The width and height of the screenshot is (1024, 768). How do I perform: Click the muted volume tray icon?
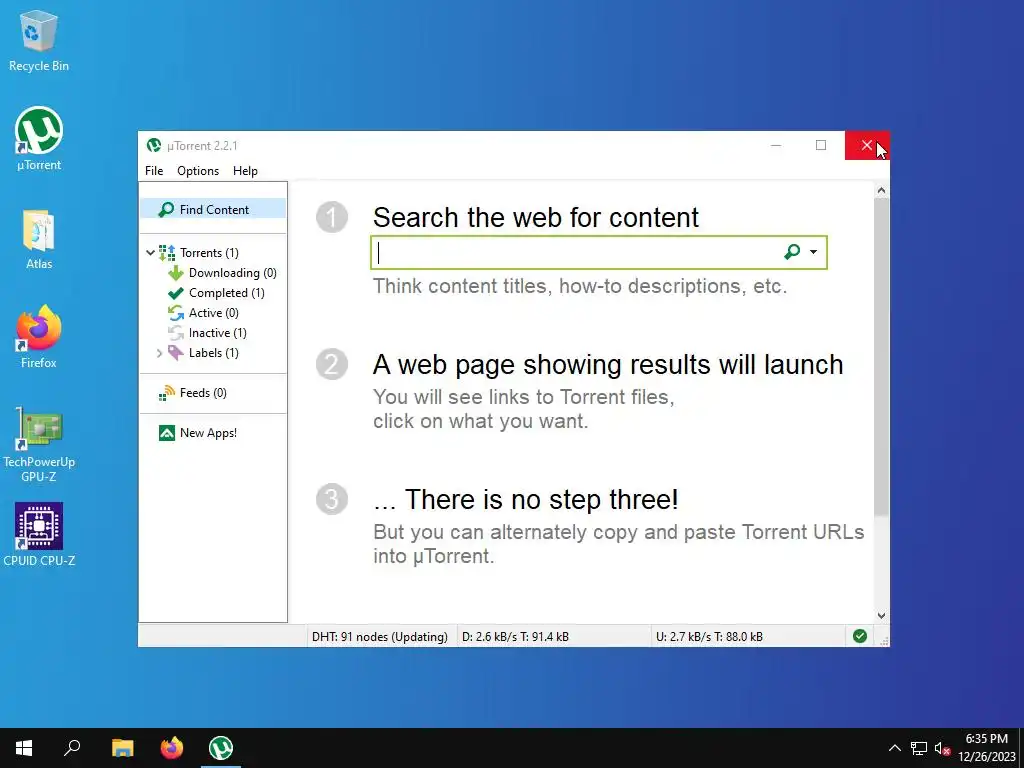point(942,748)
